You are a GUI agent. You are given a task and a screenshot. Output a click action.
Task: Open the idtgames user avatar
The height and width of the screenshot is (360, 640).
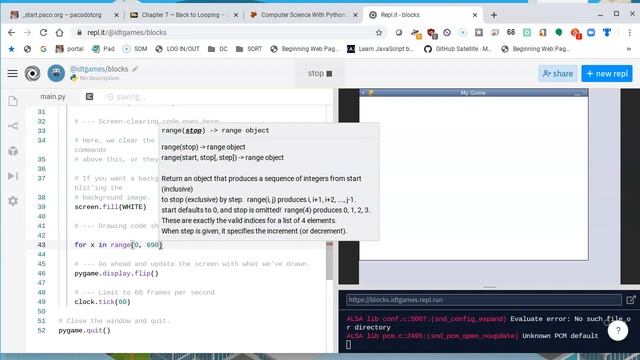[56, 73]
